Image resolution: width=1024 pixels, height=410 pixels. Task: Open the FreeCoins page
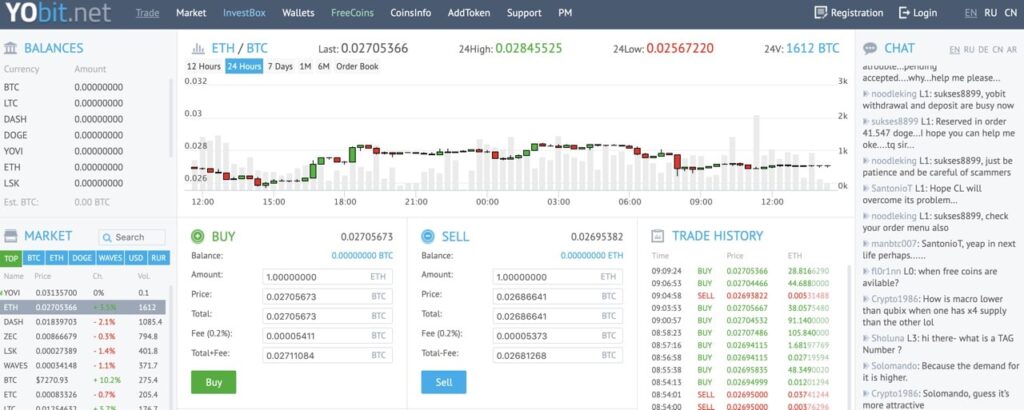[x=352, y=12]
